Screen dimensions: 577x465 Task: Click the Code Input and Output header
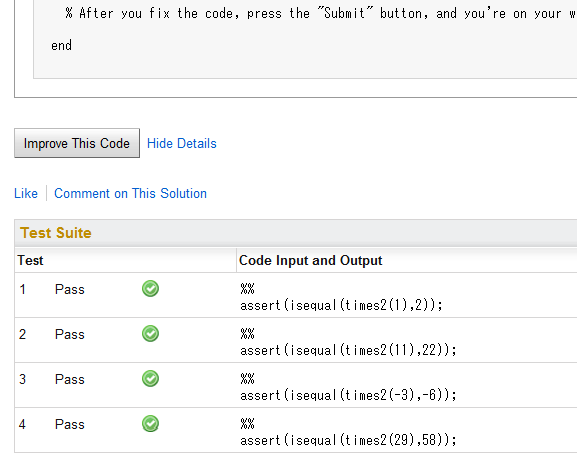(x=310, y=260)
